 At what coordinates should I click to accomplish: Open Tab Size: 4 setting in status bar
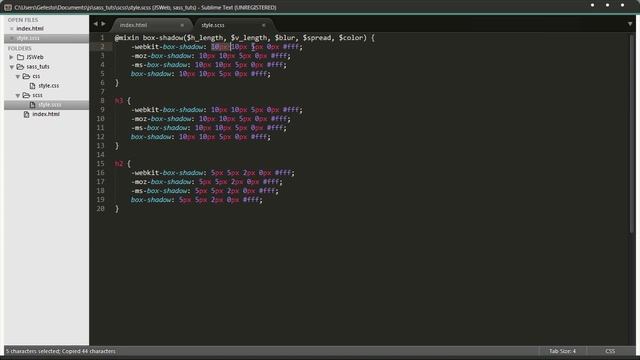(562, 351)
